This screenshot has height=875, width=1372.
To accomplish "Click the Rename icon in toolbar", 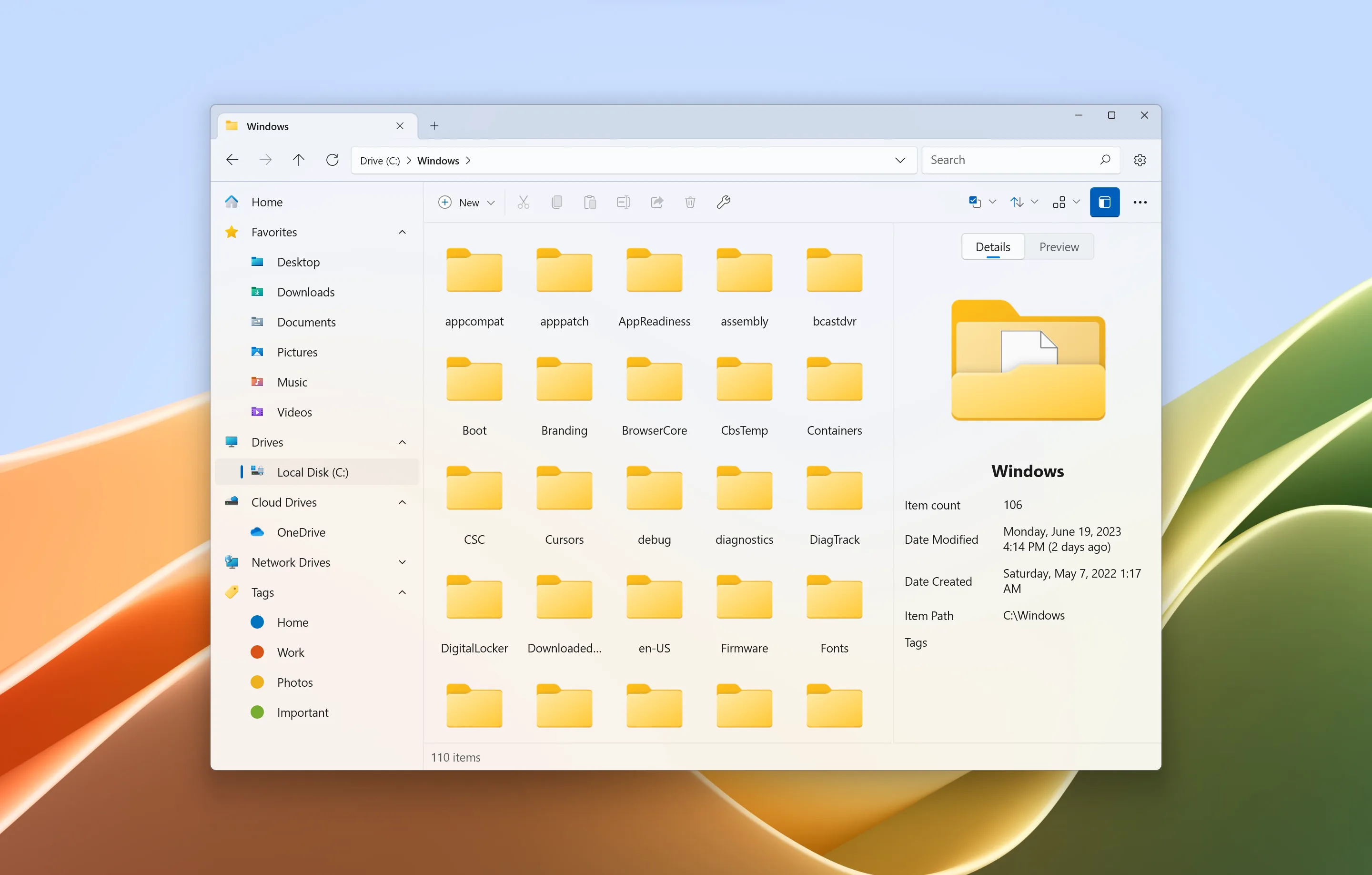I will coord(623,203).
